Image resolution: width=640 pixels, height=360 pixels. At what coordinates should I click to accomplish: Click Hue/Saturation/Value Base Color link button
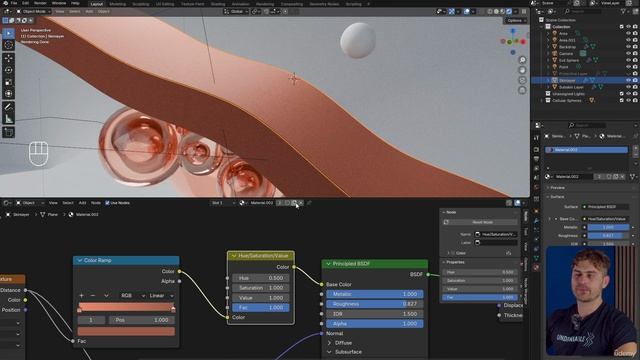click(x=606, y=219)
